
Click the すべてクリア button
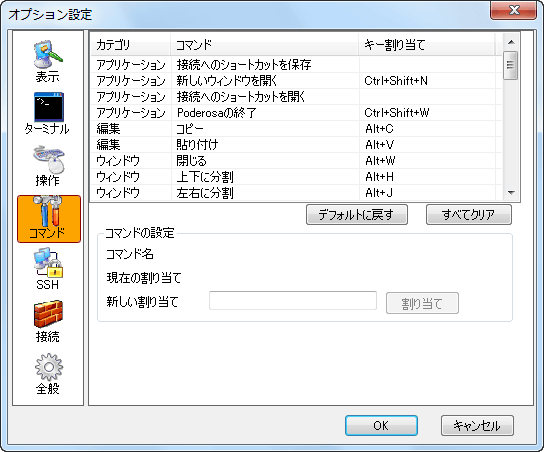[468, 215]
